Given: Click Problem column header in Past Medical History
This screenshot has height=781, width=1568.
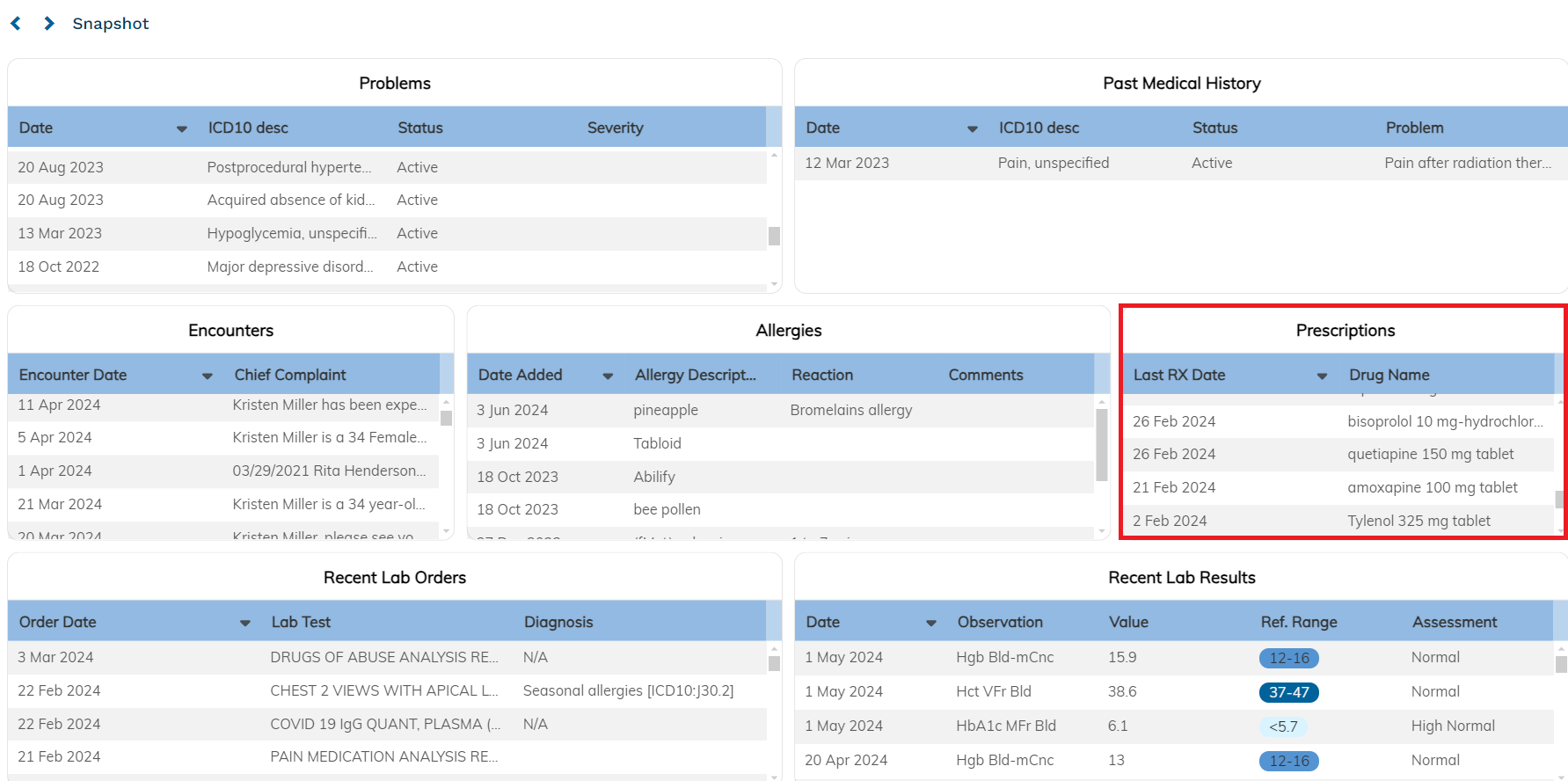Looking at the screenshot, I should (1415, 128).
